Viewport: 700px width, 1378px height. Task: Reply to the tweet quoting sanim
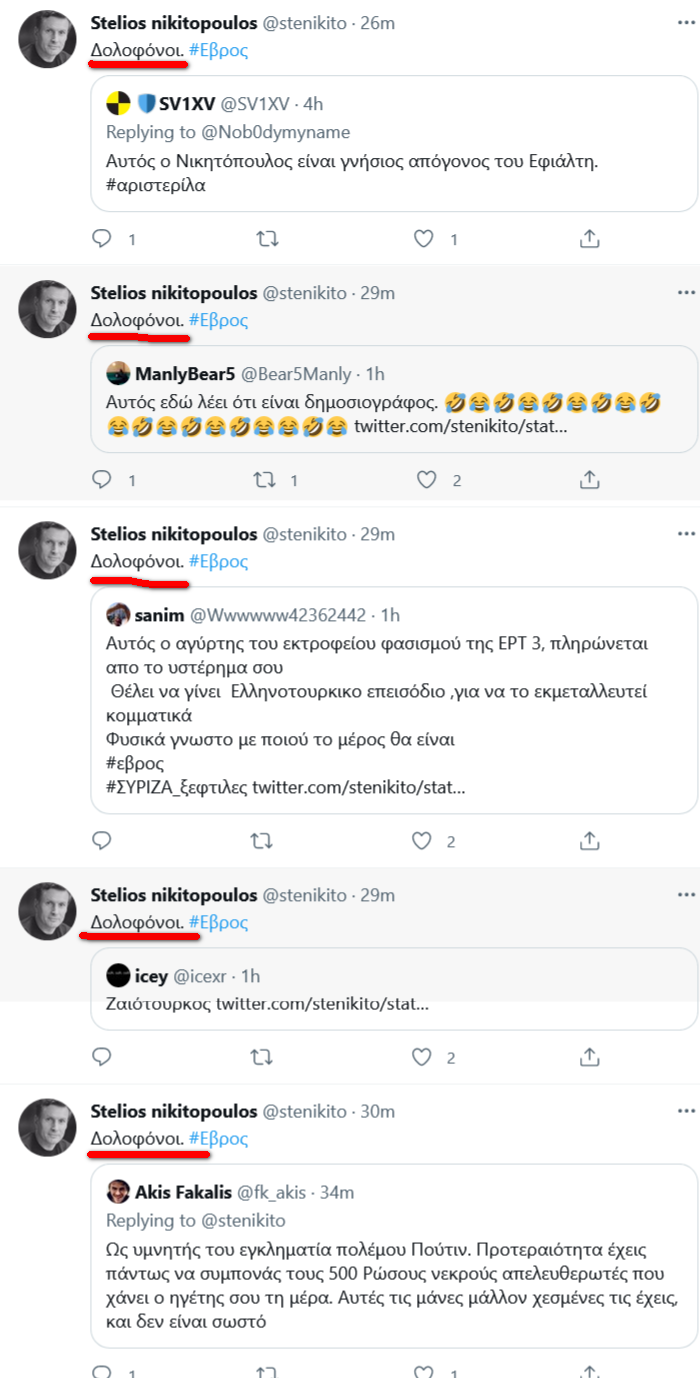pos(101,841)
